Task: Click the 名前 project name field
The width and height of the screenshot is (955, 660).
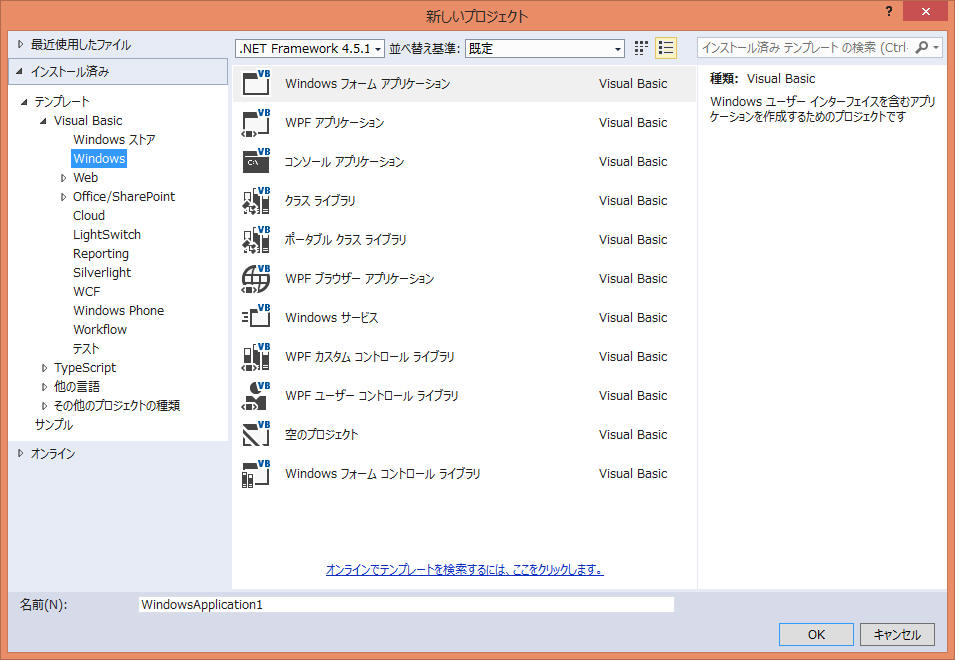Action: (x=406, y=605)
